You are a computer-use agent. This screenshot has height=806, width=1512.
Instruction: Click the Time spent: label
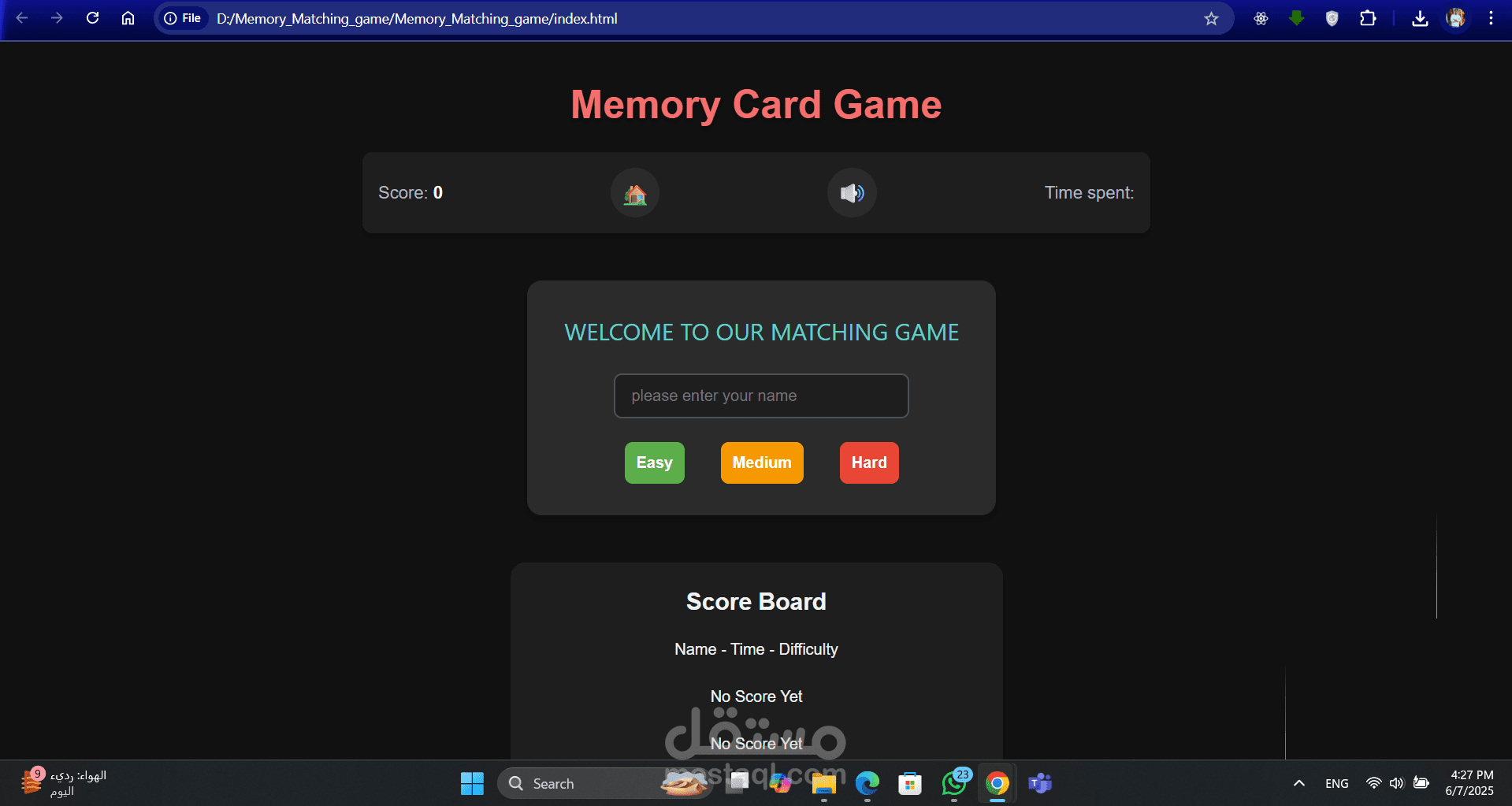tap(1089, 192)
